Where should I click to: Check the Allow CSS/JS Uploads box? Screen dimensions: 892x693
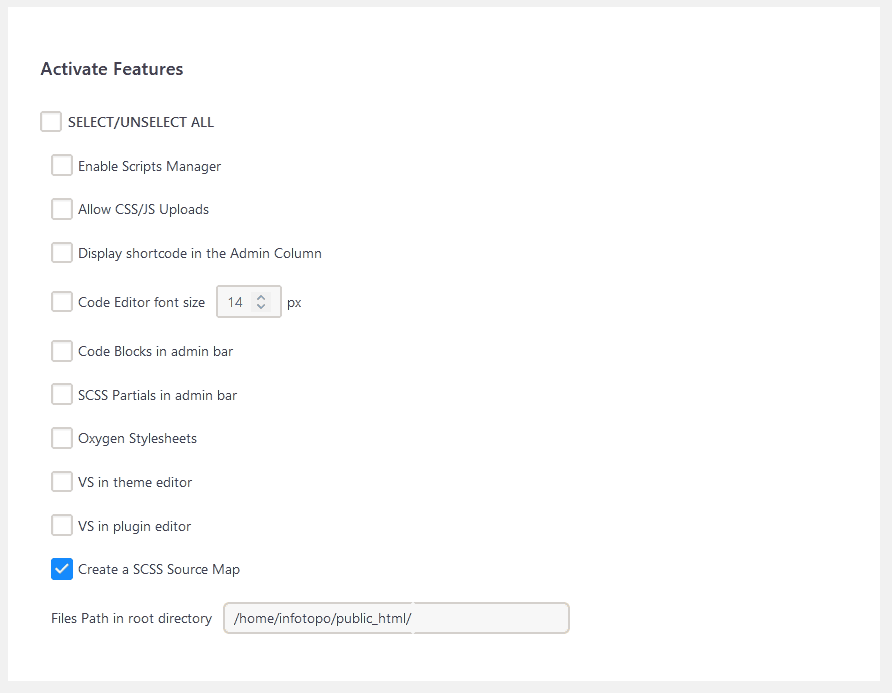62,209
